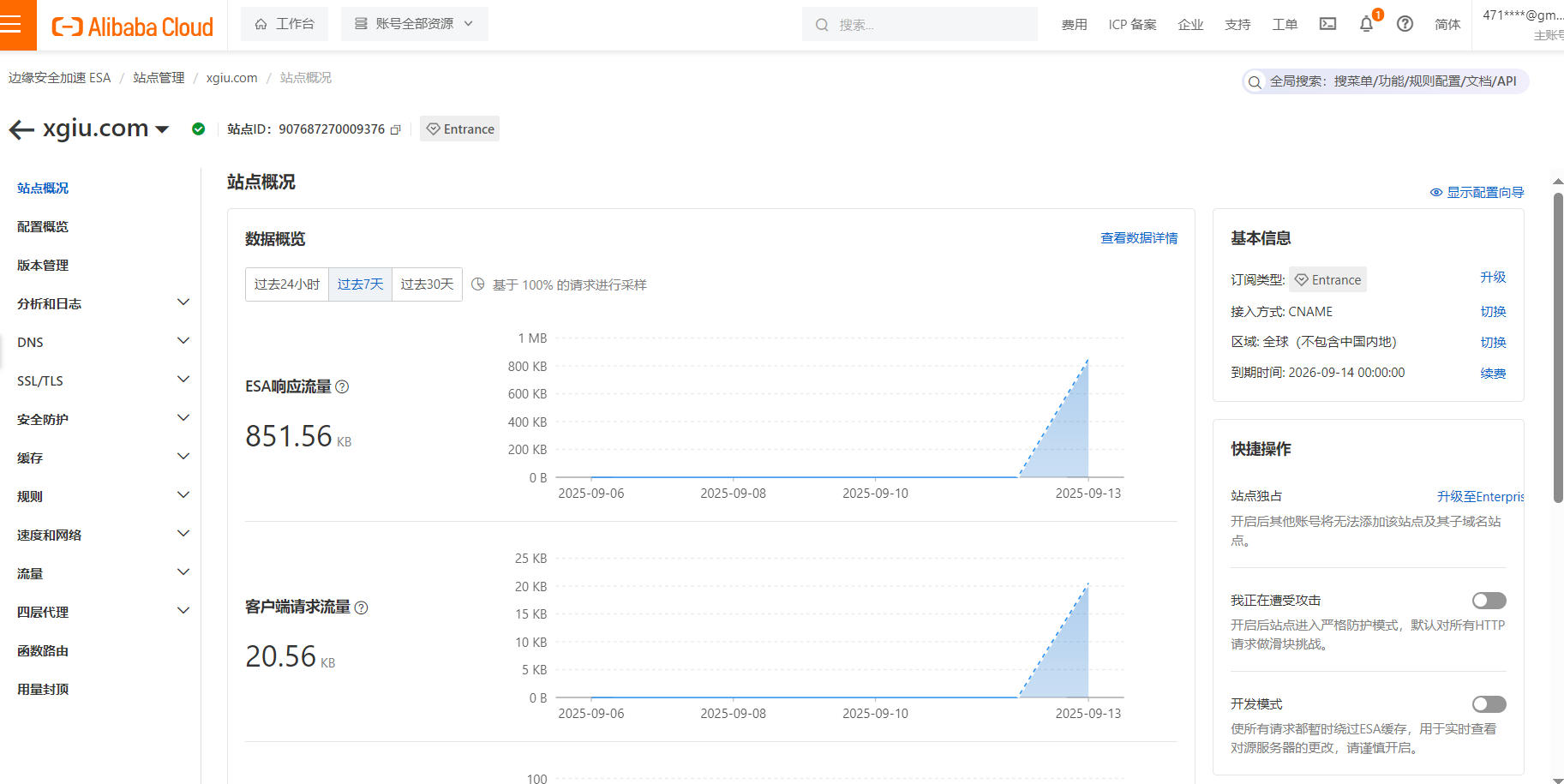Open the 费用 top menu

(x=1074, y=24)
